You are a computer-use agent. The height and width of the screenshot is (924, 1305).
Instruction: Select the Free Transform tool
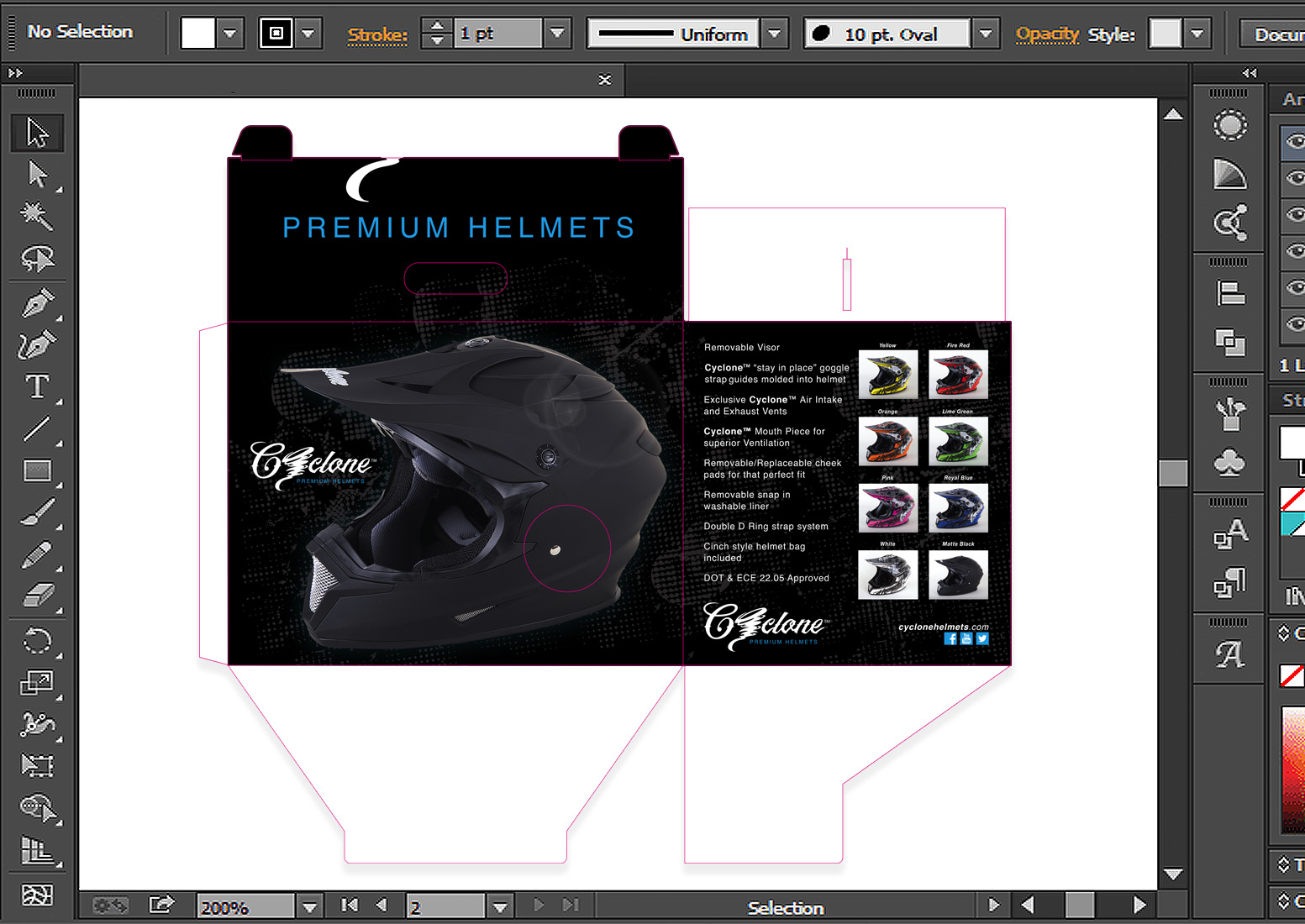click(37, 765)
